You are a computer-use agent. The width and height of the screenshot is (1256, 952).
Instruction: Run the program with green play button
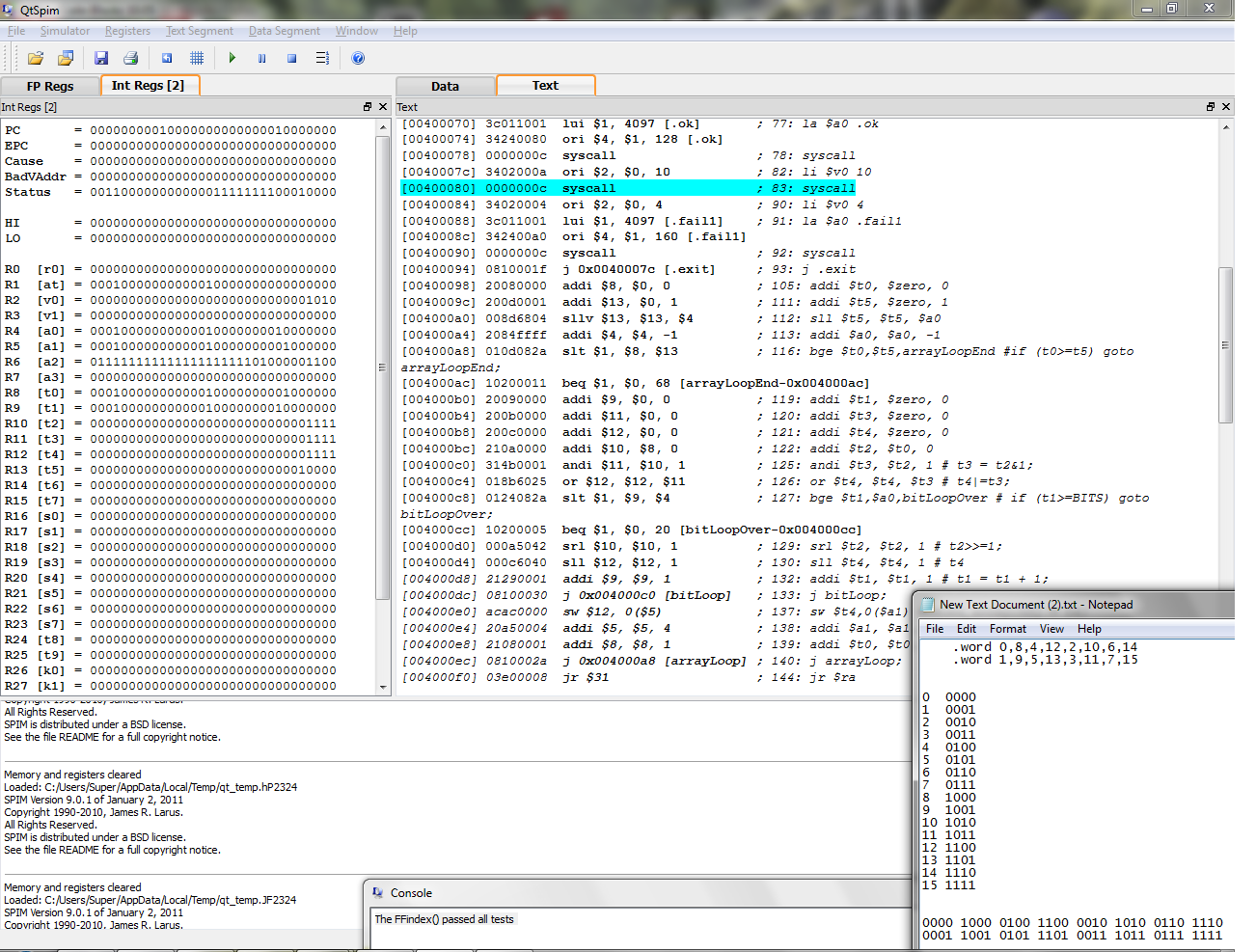pyautogui.click(x=232, y=59)
